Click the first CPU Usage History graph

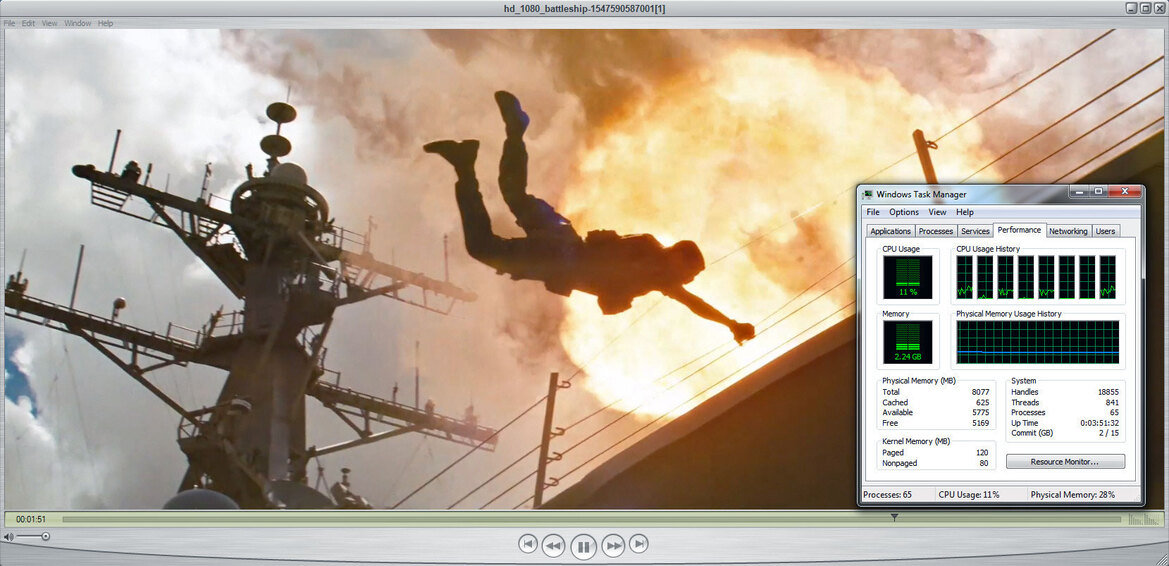coord(965,277)
